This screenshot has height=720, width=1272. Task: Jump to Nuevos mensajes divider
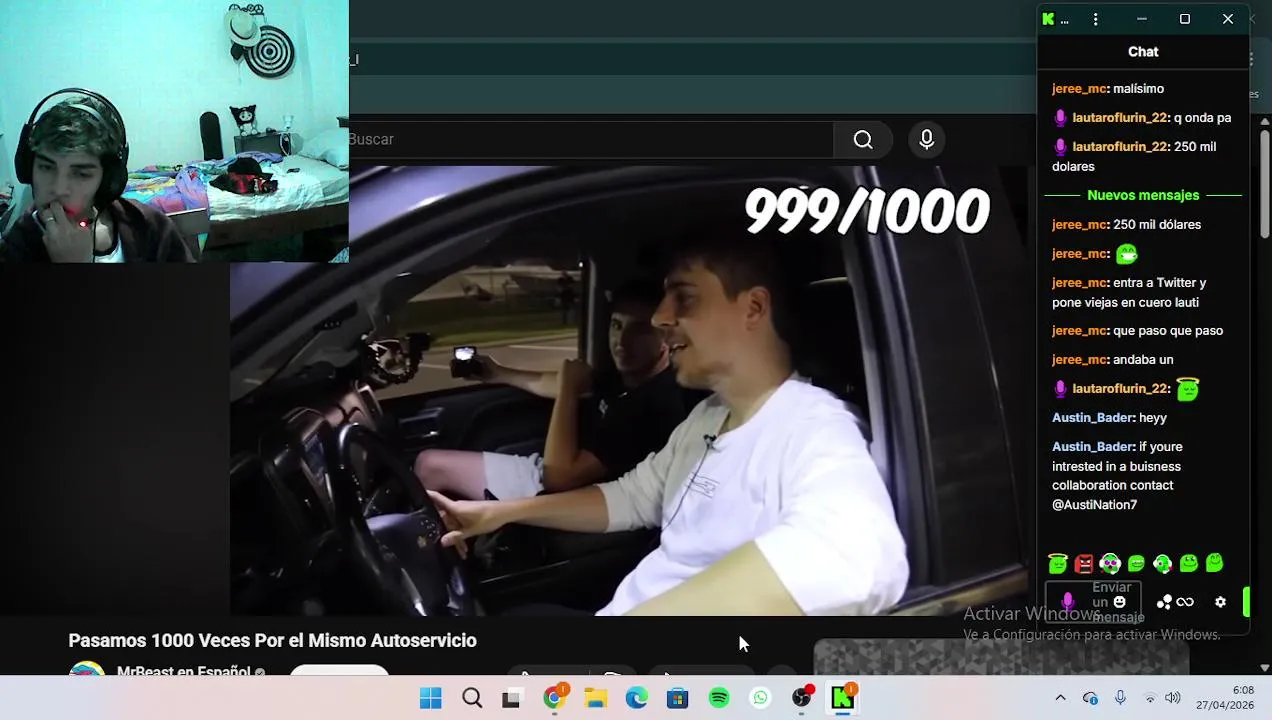click(x=1143, y=196)
